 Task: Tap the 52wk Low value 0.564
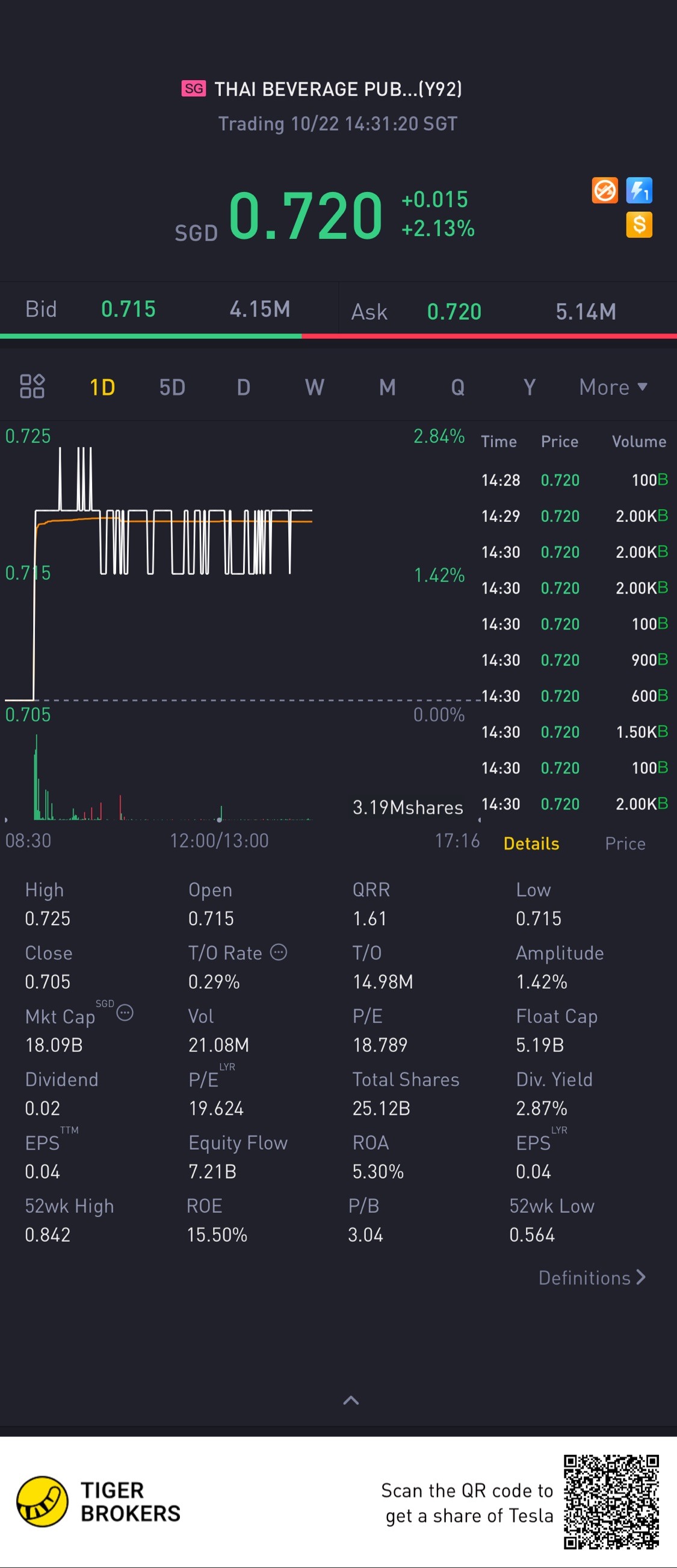coord(532,1235)
